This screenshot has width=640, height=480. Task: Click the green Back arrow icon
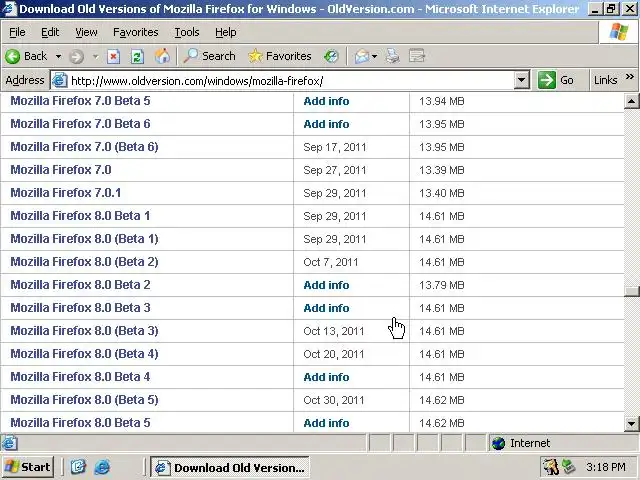(x=13, y=56)
